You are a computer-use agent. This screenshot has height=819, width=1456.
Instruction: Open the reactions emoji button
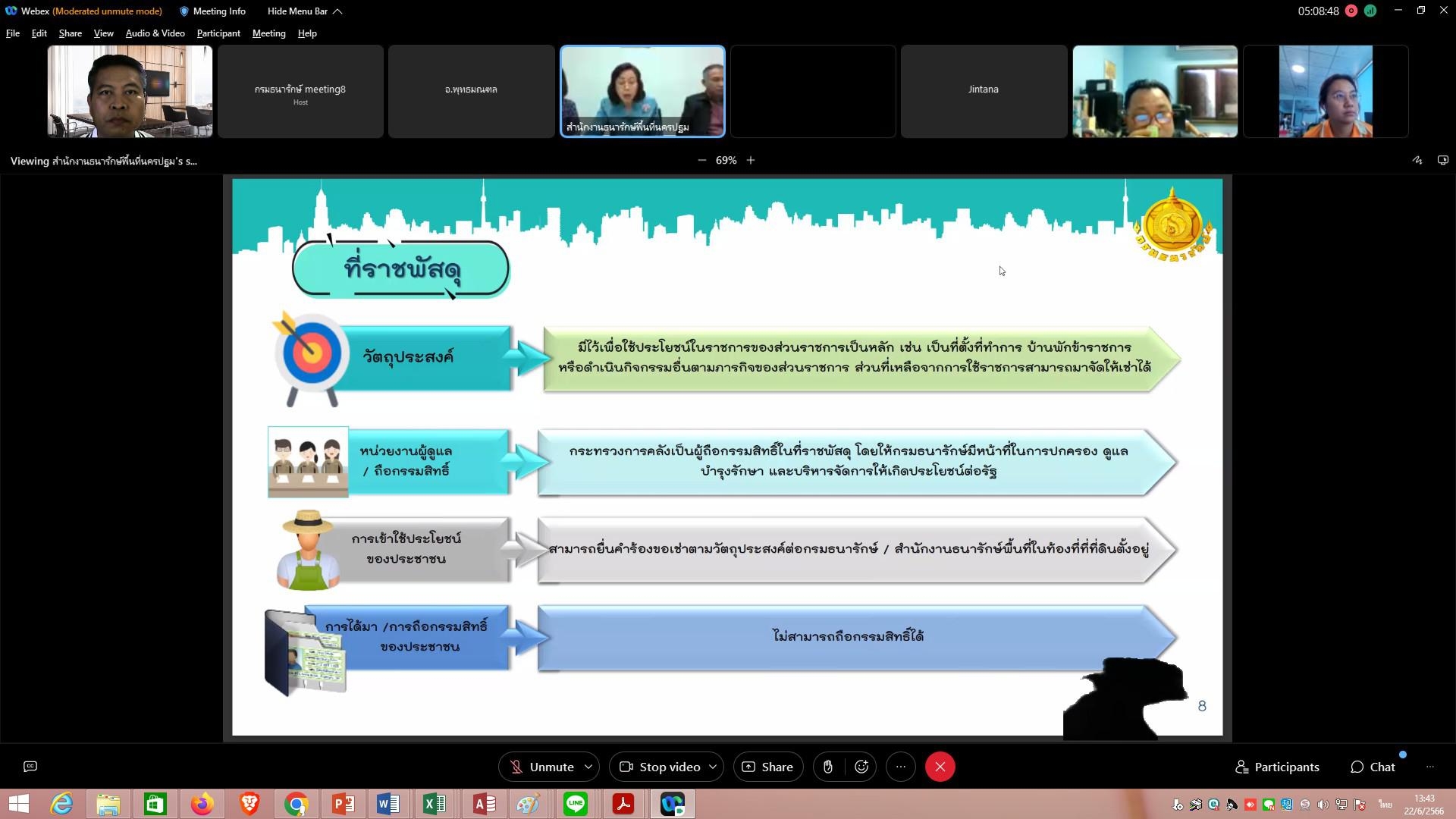tap(861, 767)
